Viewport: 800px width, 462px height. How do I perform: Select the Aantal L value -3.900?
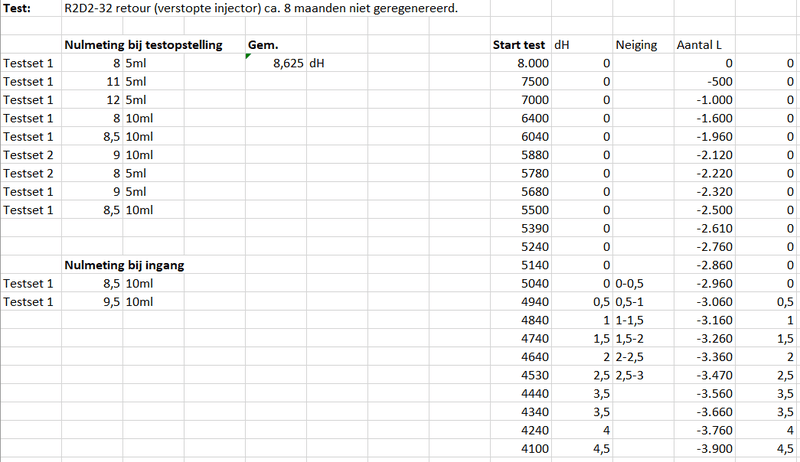click(714, 449)
